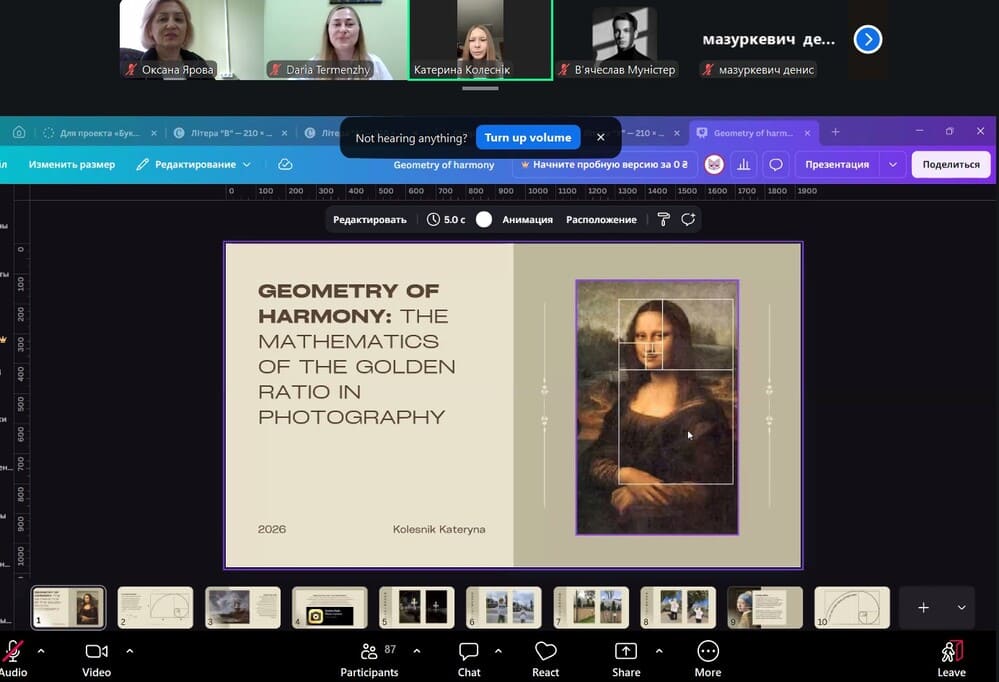Screen dimensions: 999x682
Task: Click Turn up volume button
Action: pyautogui.click(x=528, y=138)
